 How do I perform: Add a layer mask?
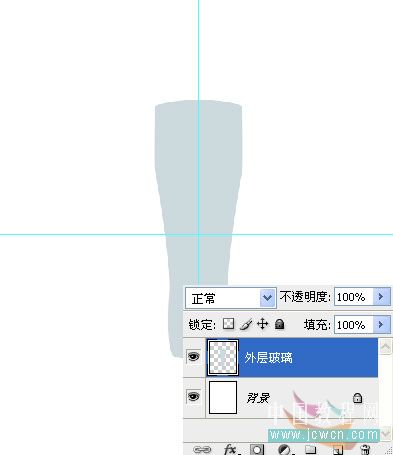pos(257,450)
